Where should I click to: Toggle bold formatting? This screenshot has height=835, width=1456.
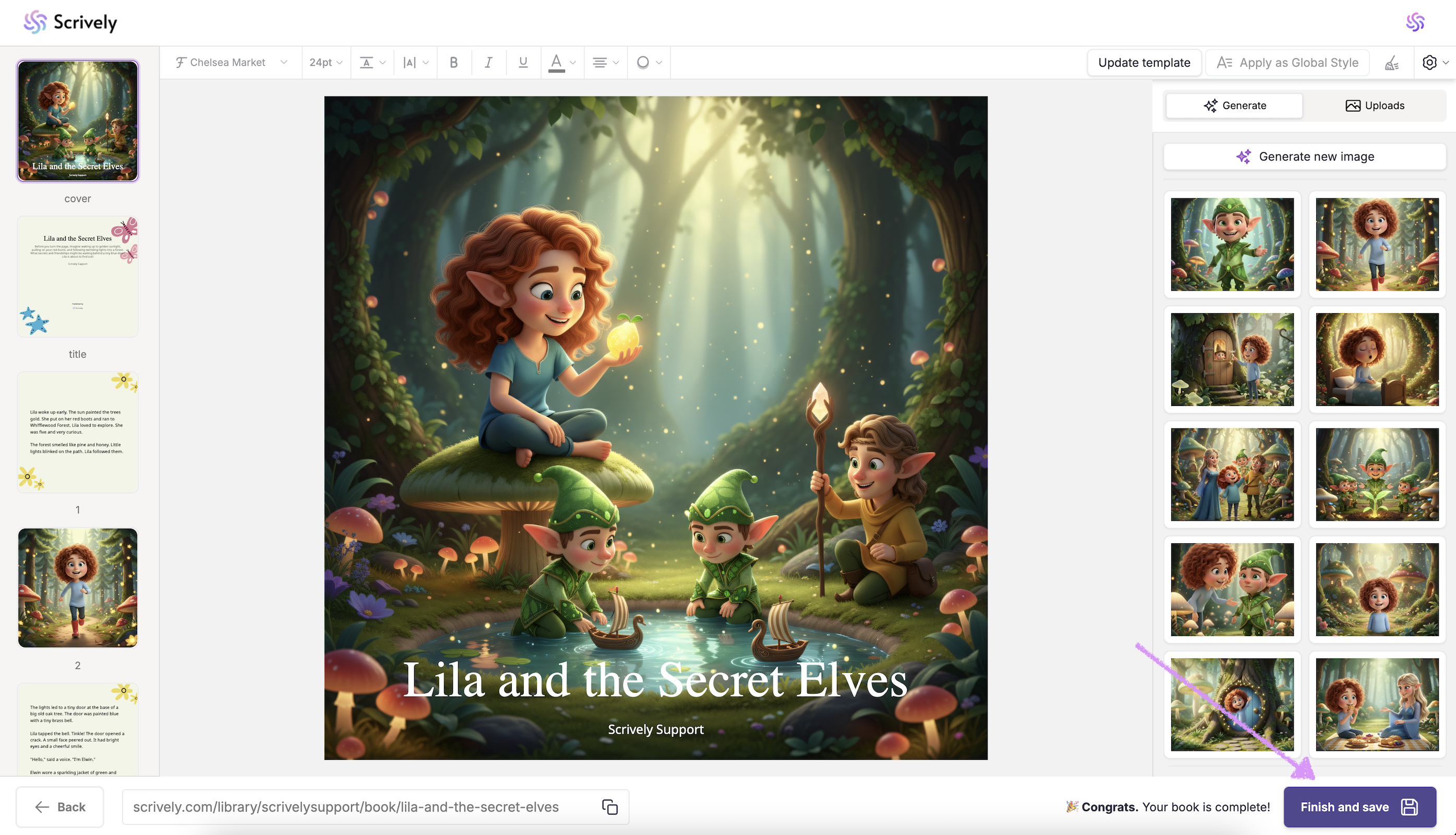[453, 63]
